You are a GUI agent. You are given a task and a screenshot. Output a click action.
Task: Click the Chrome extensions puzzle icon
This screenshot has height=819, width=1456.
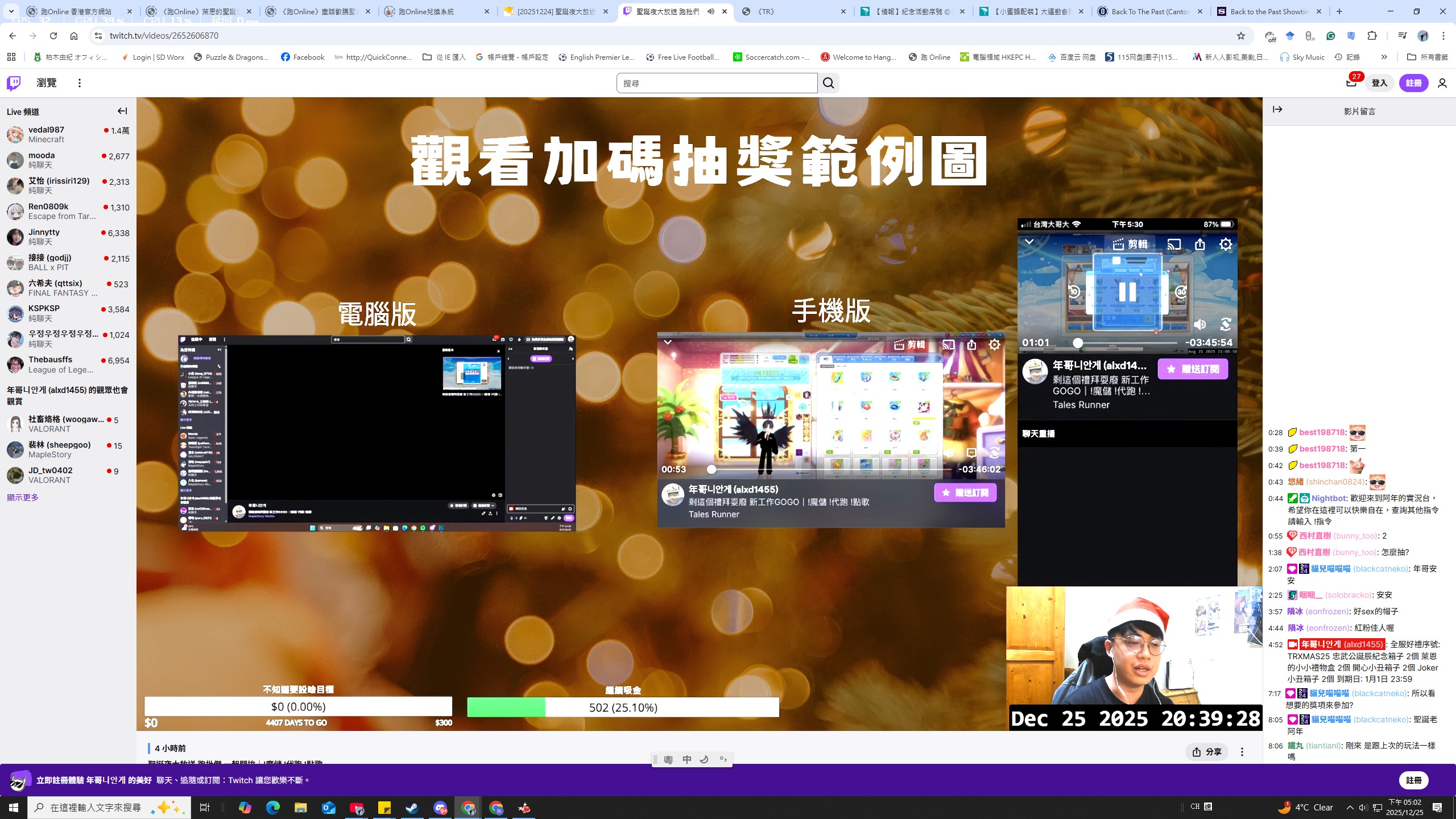(x=1372, y=36)
